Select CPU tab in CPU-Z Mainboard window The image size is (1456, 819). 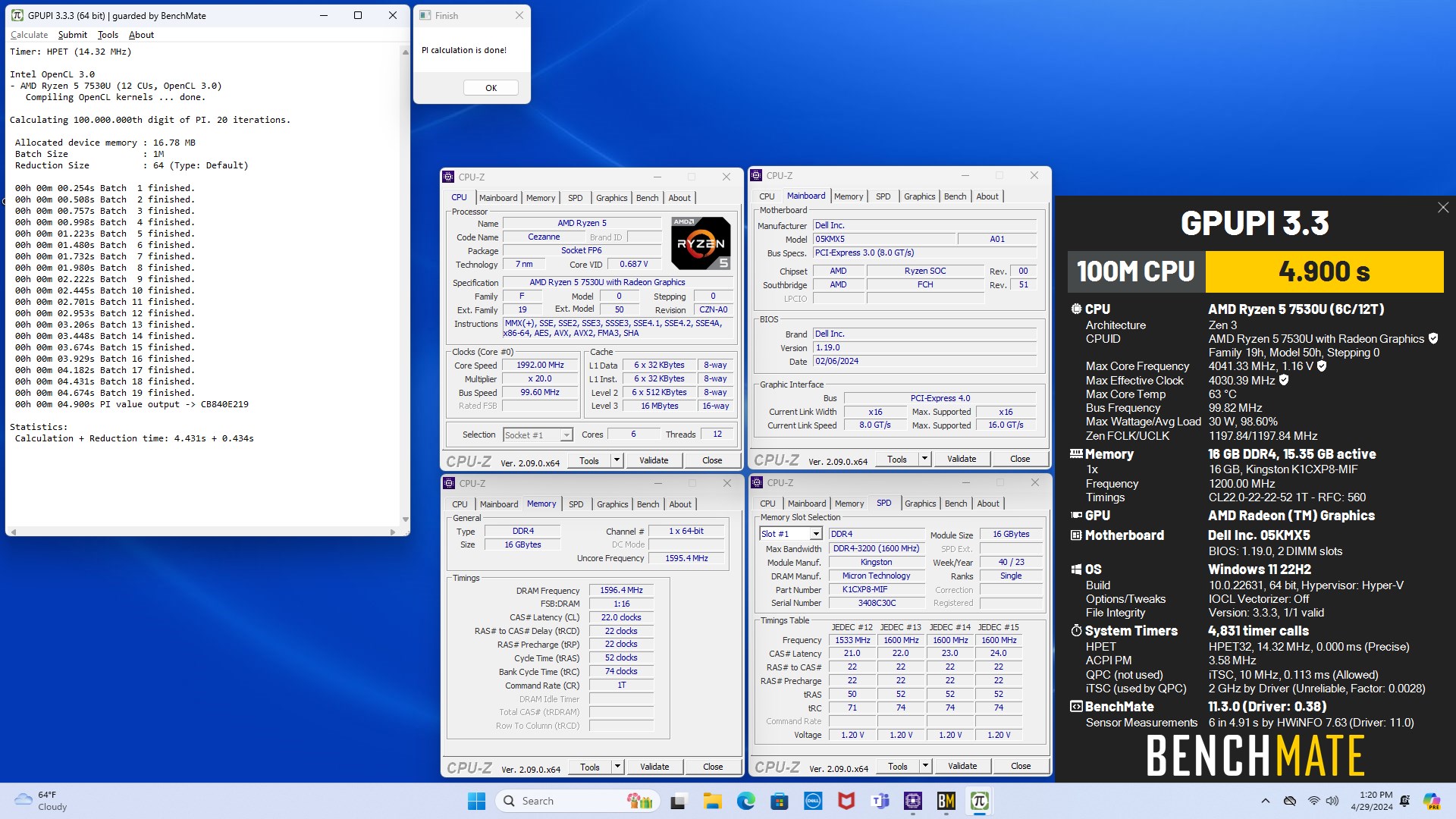coord(767,196)
